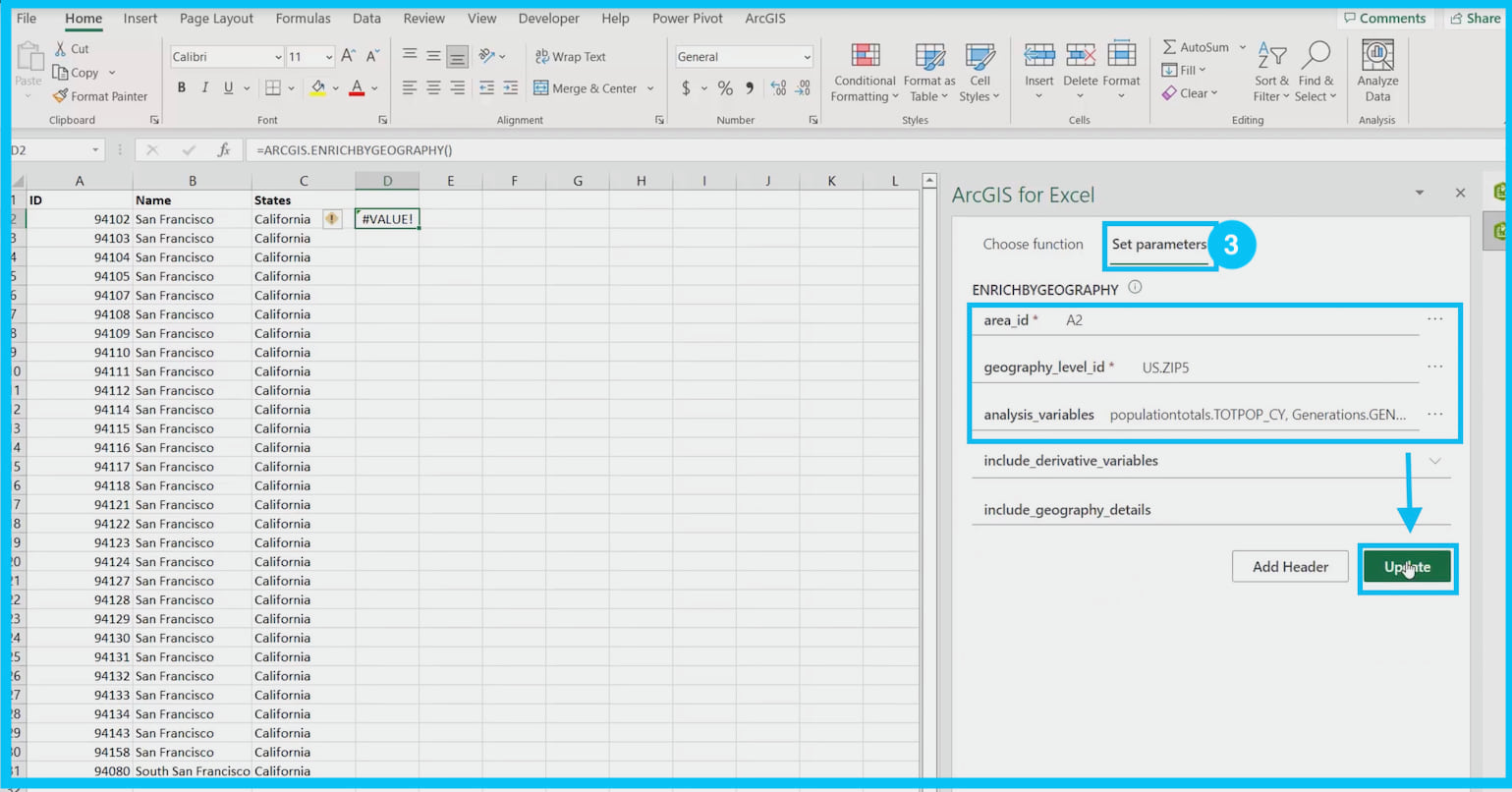Toggle Bottom Align in Alignment group
Screen dimensions: 1512x792
coord(457,56)
